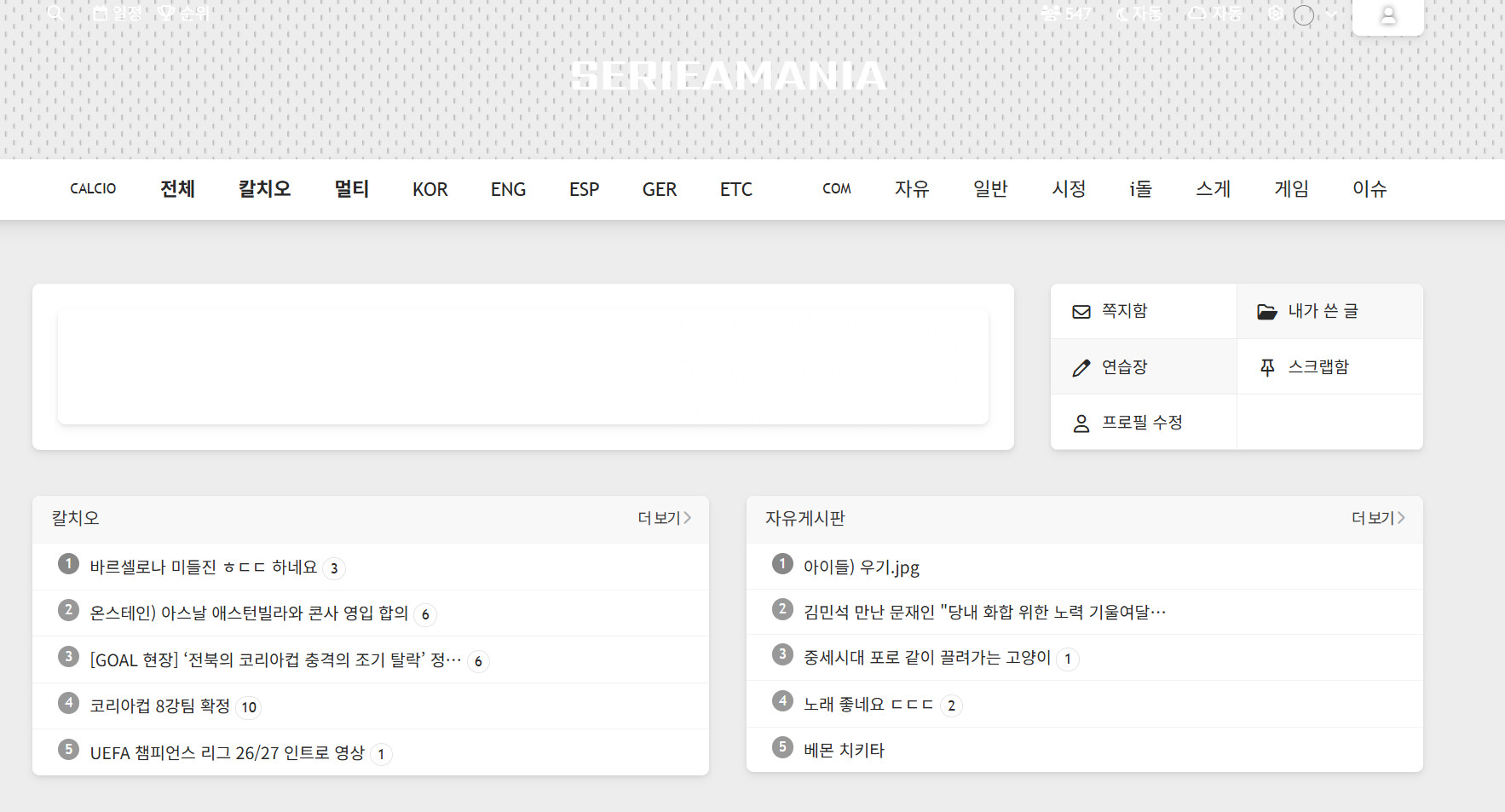This screenshot has width=1505, height=812.
Task: Click the circle color picker in header
Action: coord(1304,15)
